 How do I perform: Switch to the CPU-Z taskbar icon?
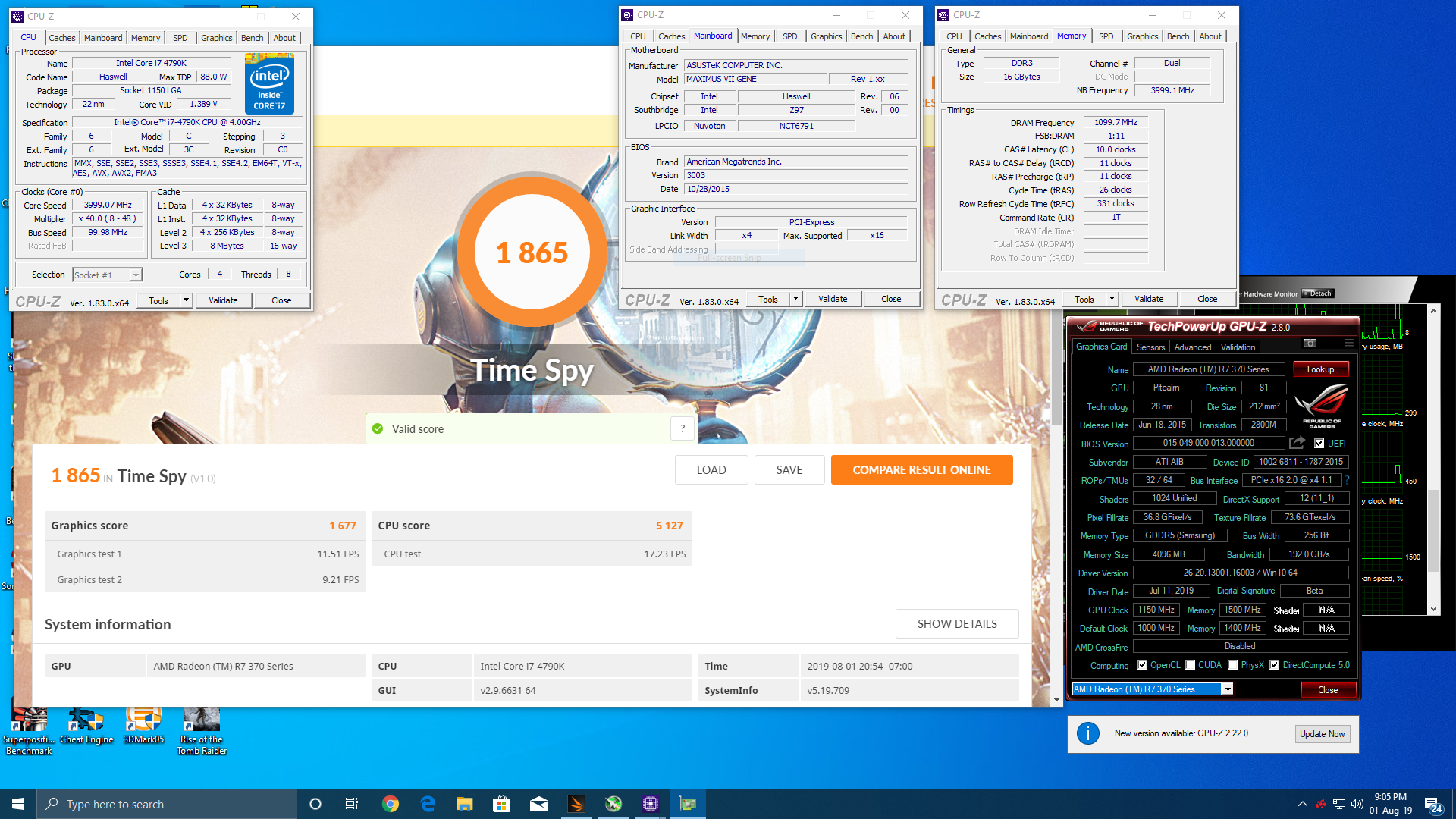(651, 804)
